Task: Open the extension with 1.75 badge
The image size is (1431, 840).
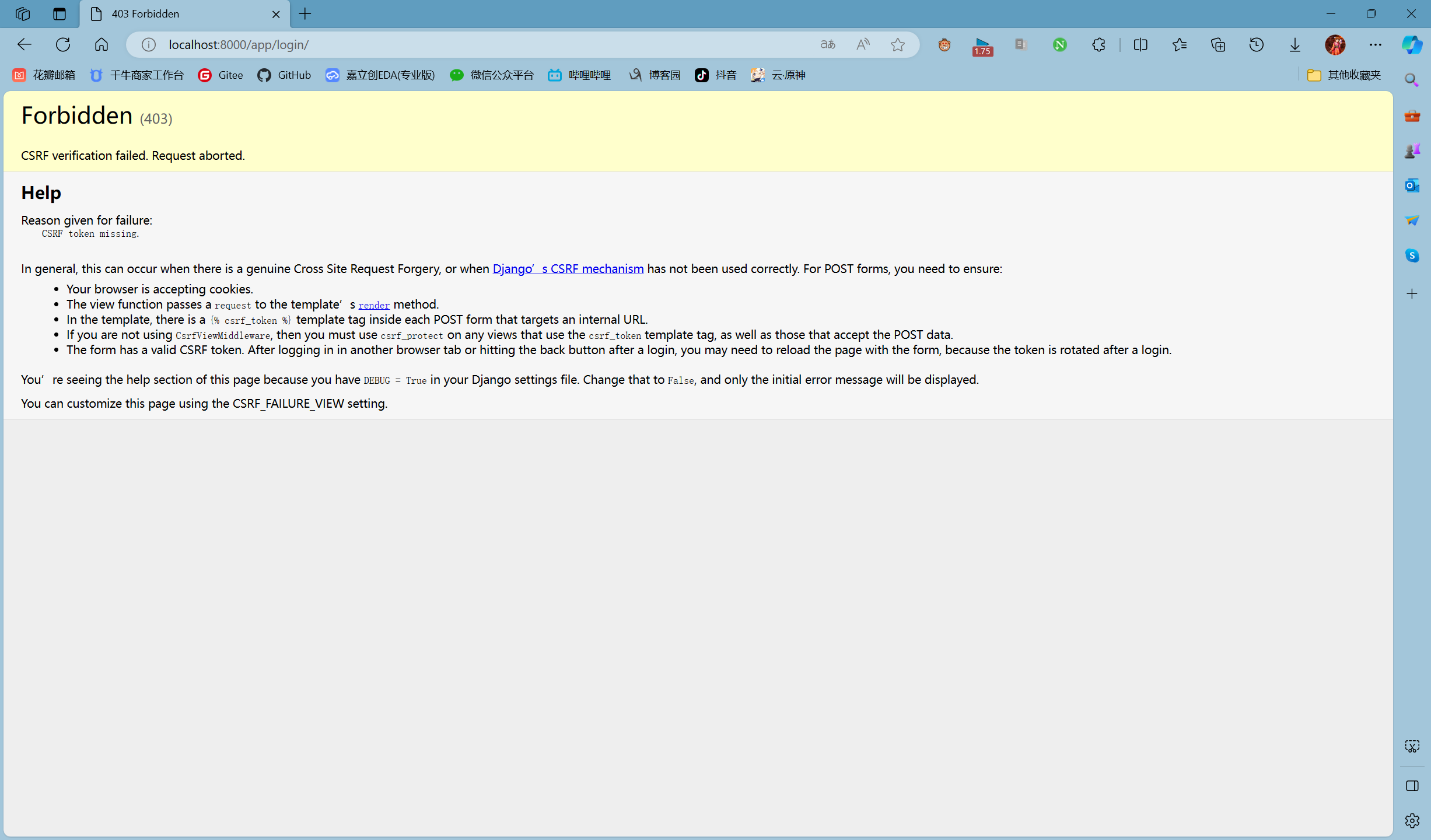Action: coord(983,45)
